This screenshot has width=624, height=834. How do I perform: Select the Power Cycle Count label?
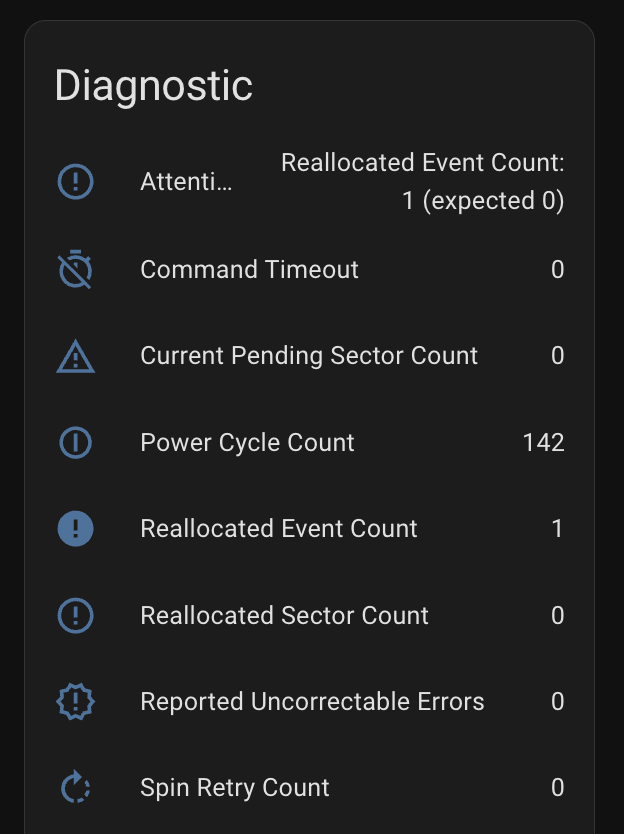coord(247,443)
